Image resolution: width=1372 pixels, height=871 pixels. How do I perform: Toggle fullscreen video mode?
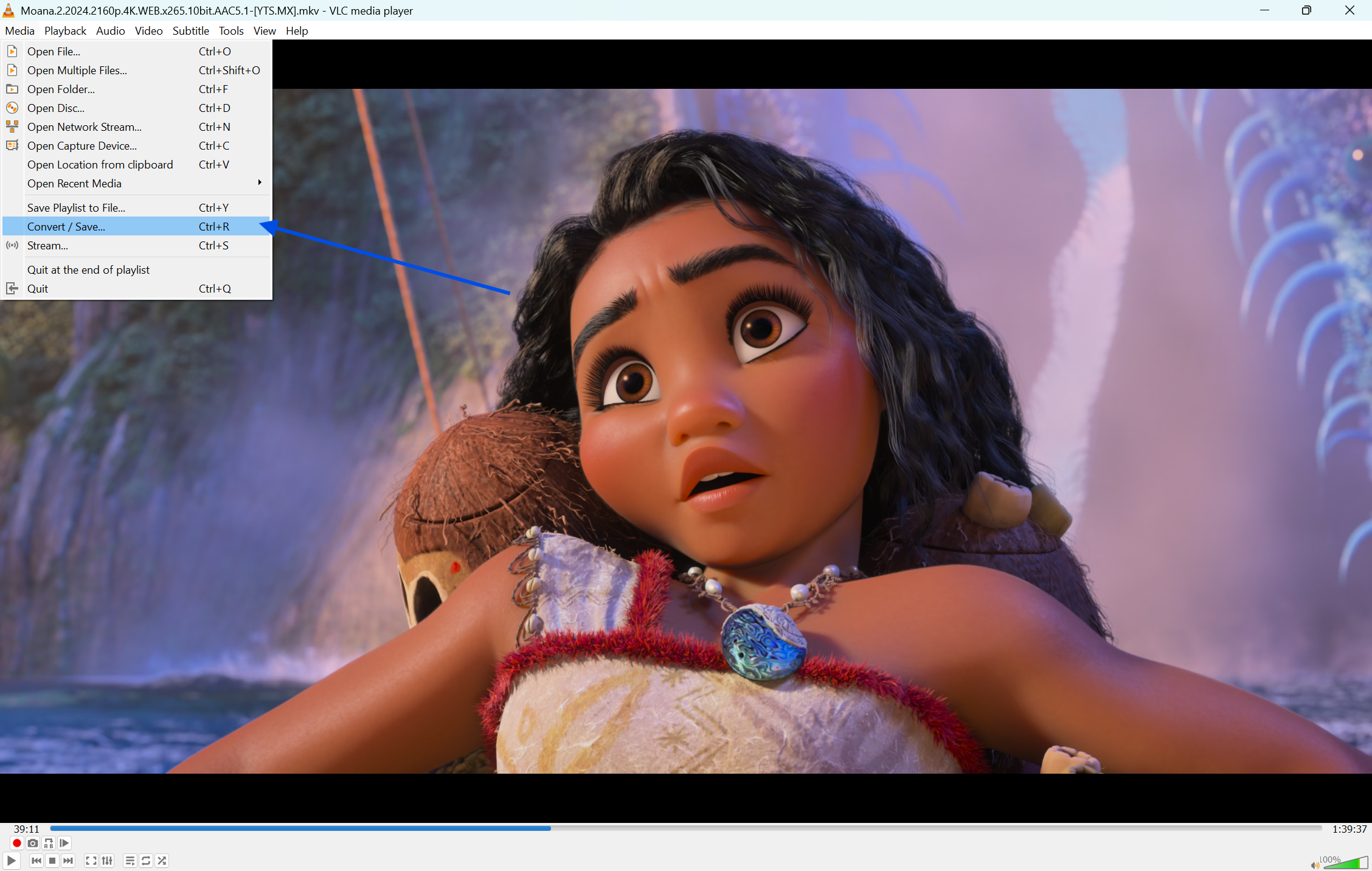91,861
